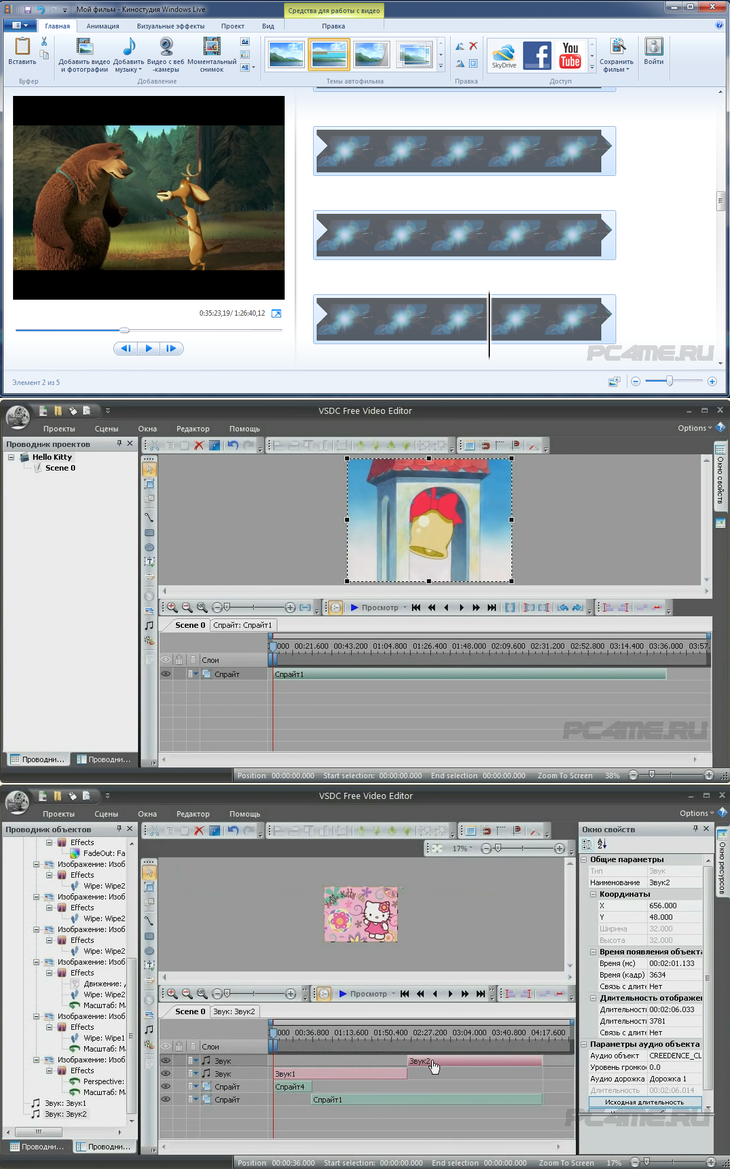Image resolution: width=730 pixels, height=1169 pixels.
Task: Open Options dropdown in VSDC project-explorer window
Action: click(695, 428)
